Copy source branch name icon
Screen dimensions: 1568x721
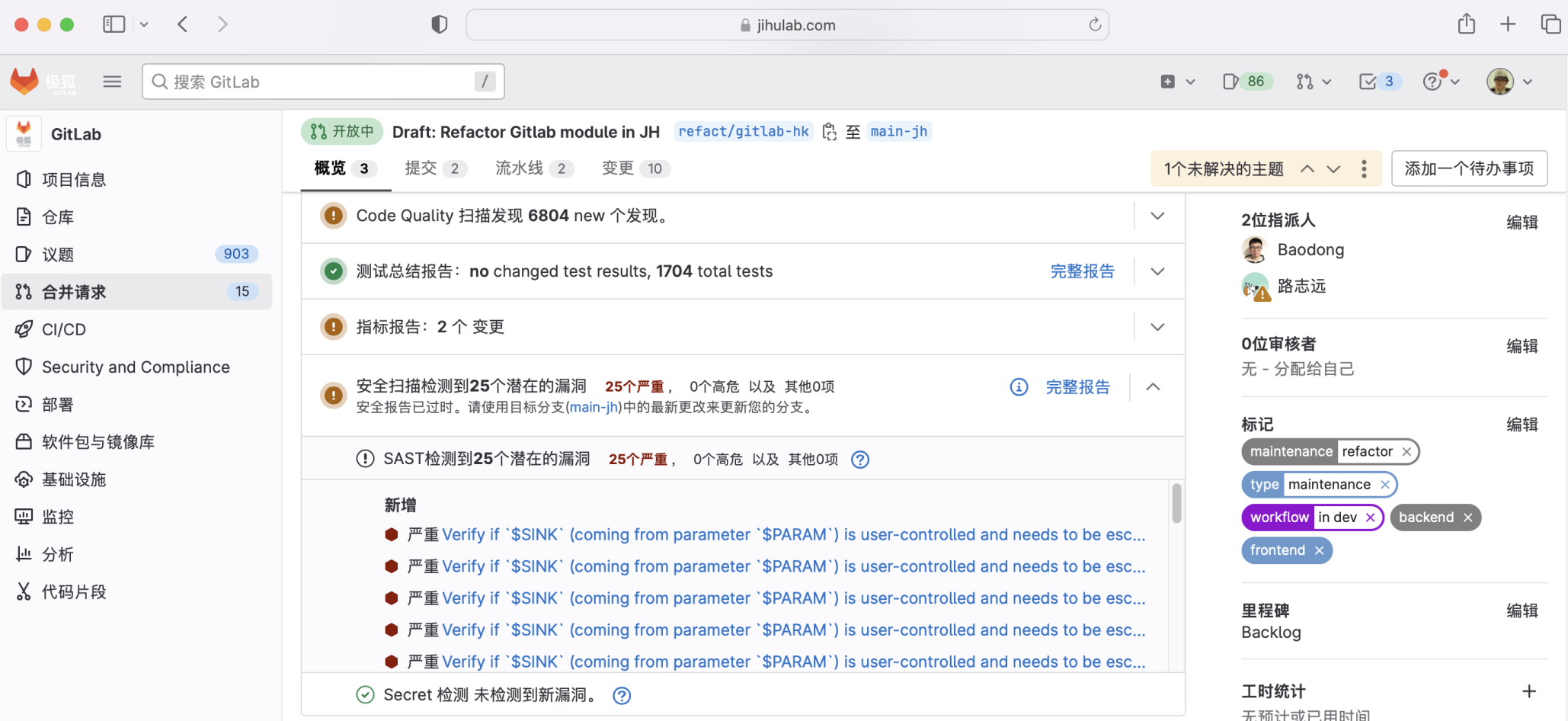click(x=829, y=132)
